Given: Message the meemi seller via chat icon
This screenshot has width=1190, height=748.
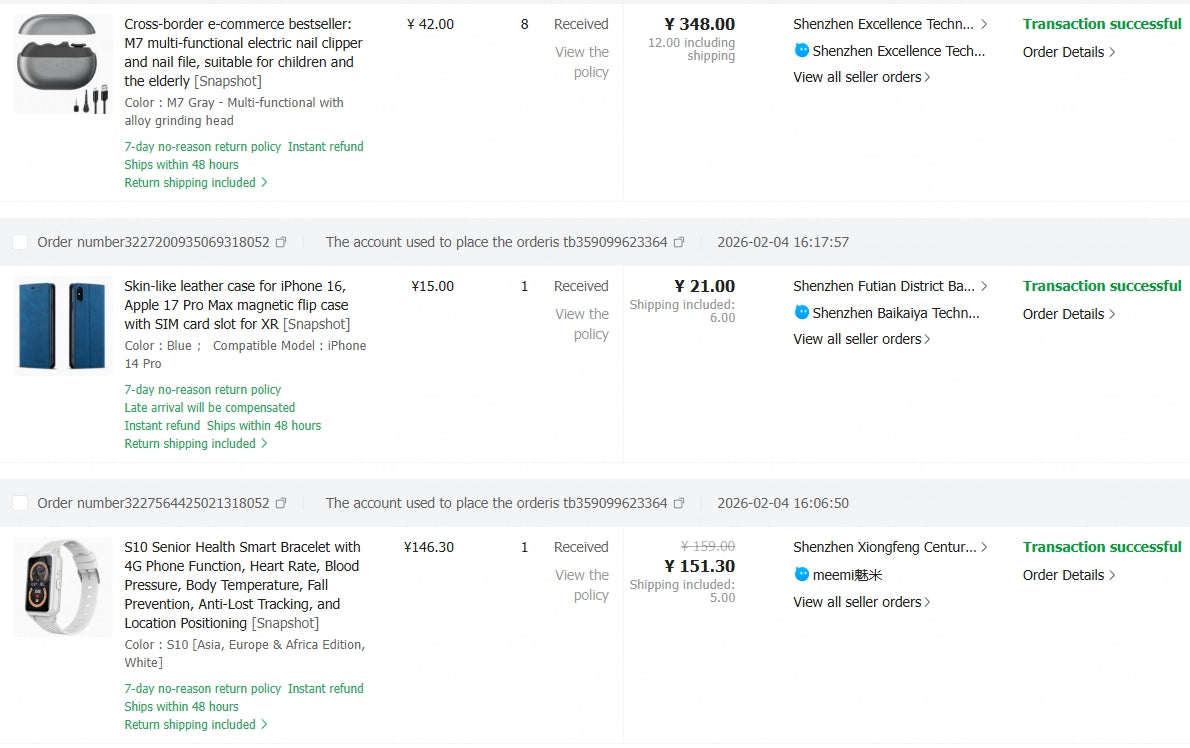Looking at the screenshot, I should (x=802, y=574).
